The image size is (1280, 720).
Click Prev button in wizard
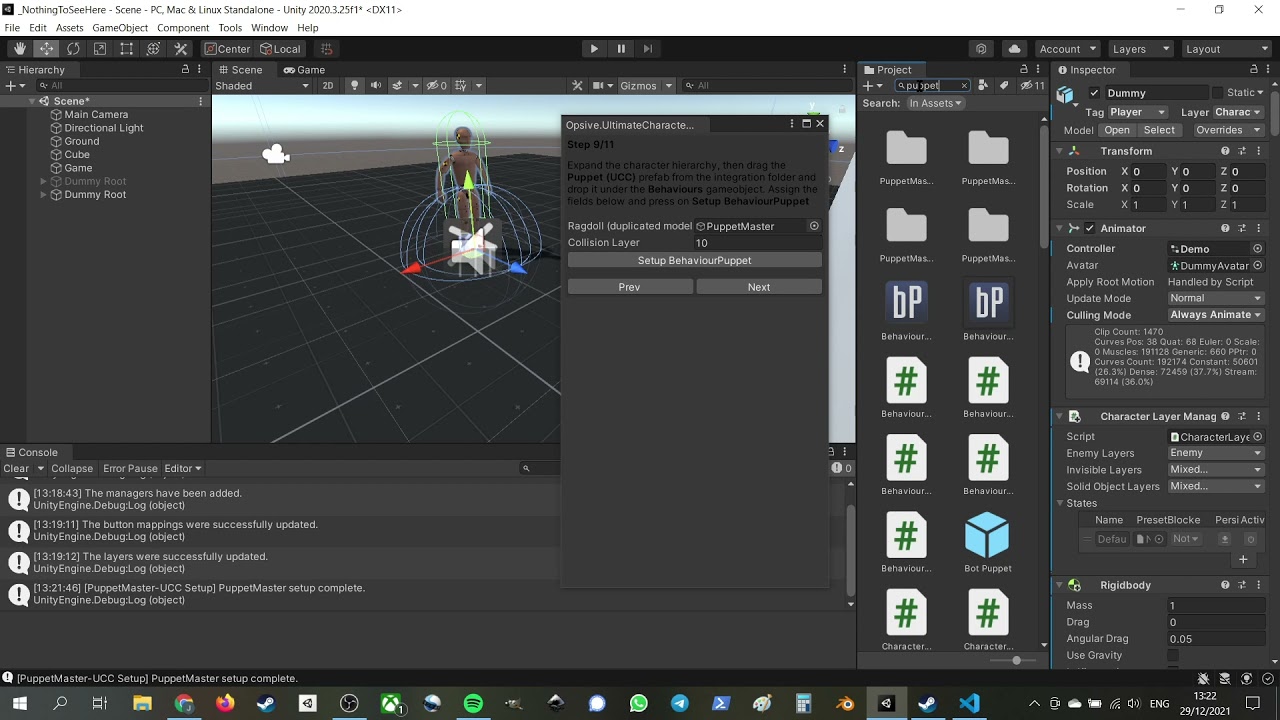629,287
